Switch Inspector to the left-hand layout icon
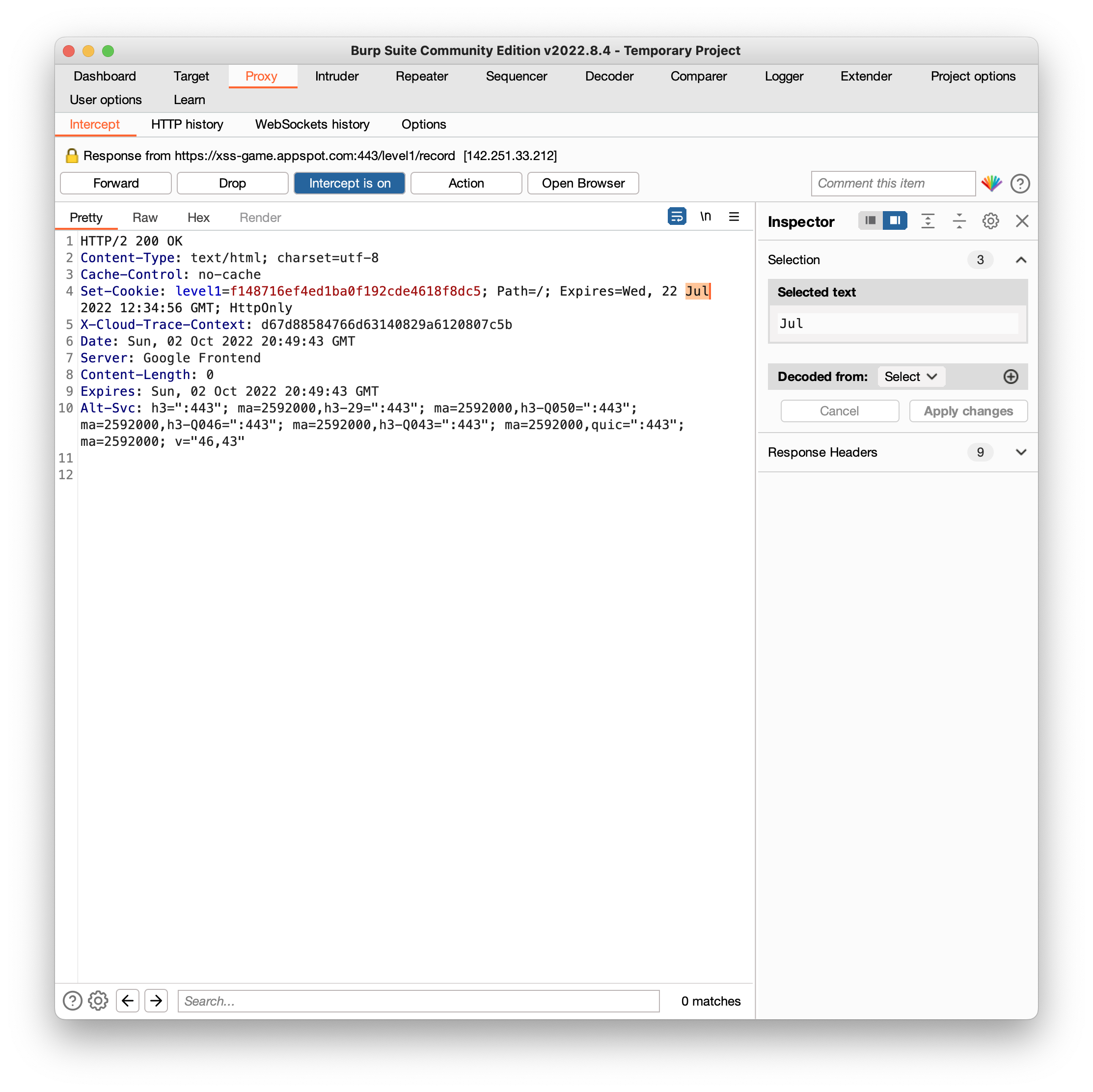This screenshot has width=1093, height=1092. (x=870, y=220)
